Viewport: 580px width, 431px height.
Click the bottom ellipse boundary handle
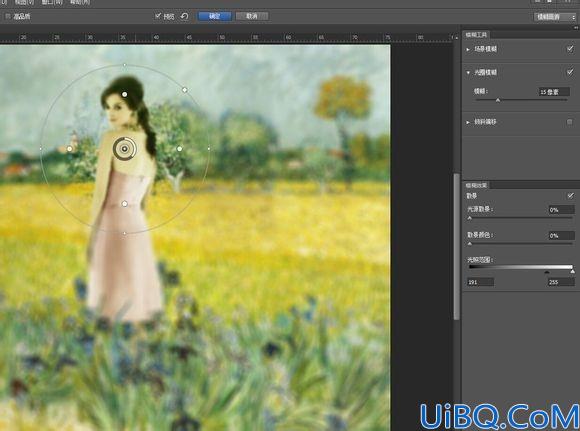tap(125, 233)
